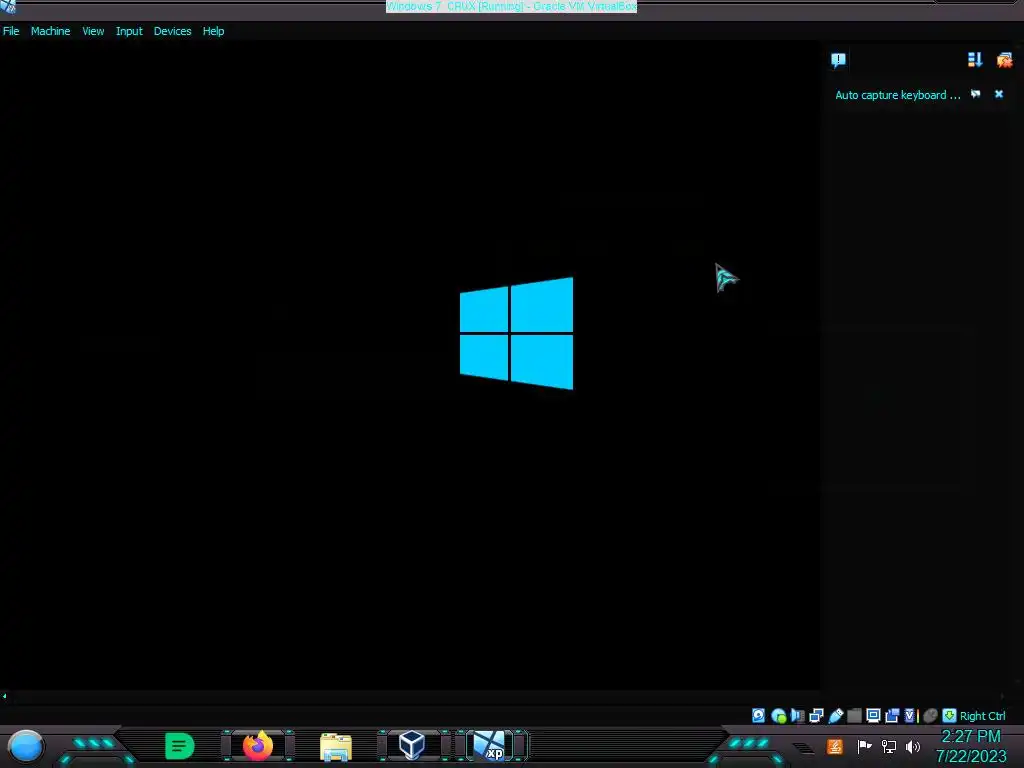Click the network tray icon in the taskbar
Screen dimensions: 1024x768
click(x=889, y=746)
